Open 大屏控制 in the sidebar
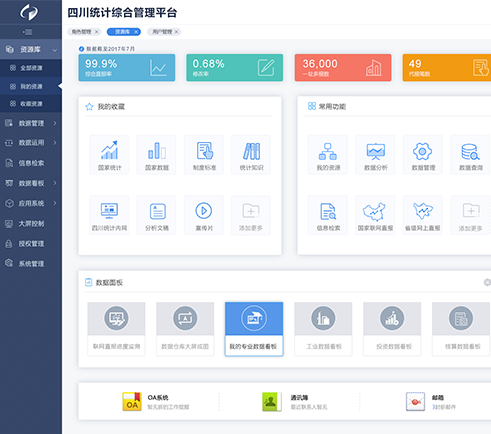This screenshot has height=434, width=491. click(31, 224)
